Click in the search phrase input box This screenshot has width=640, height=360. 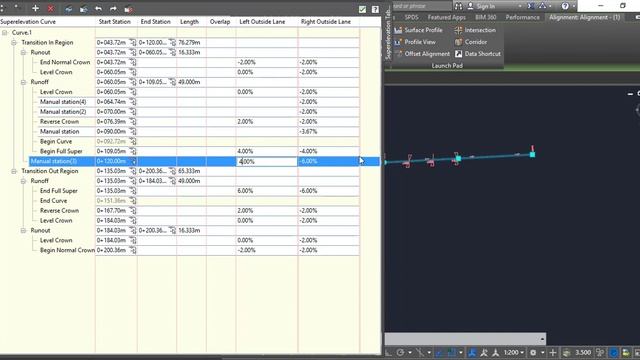(x=422, y=6)
